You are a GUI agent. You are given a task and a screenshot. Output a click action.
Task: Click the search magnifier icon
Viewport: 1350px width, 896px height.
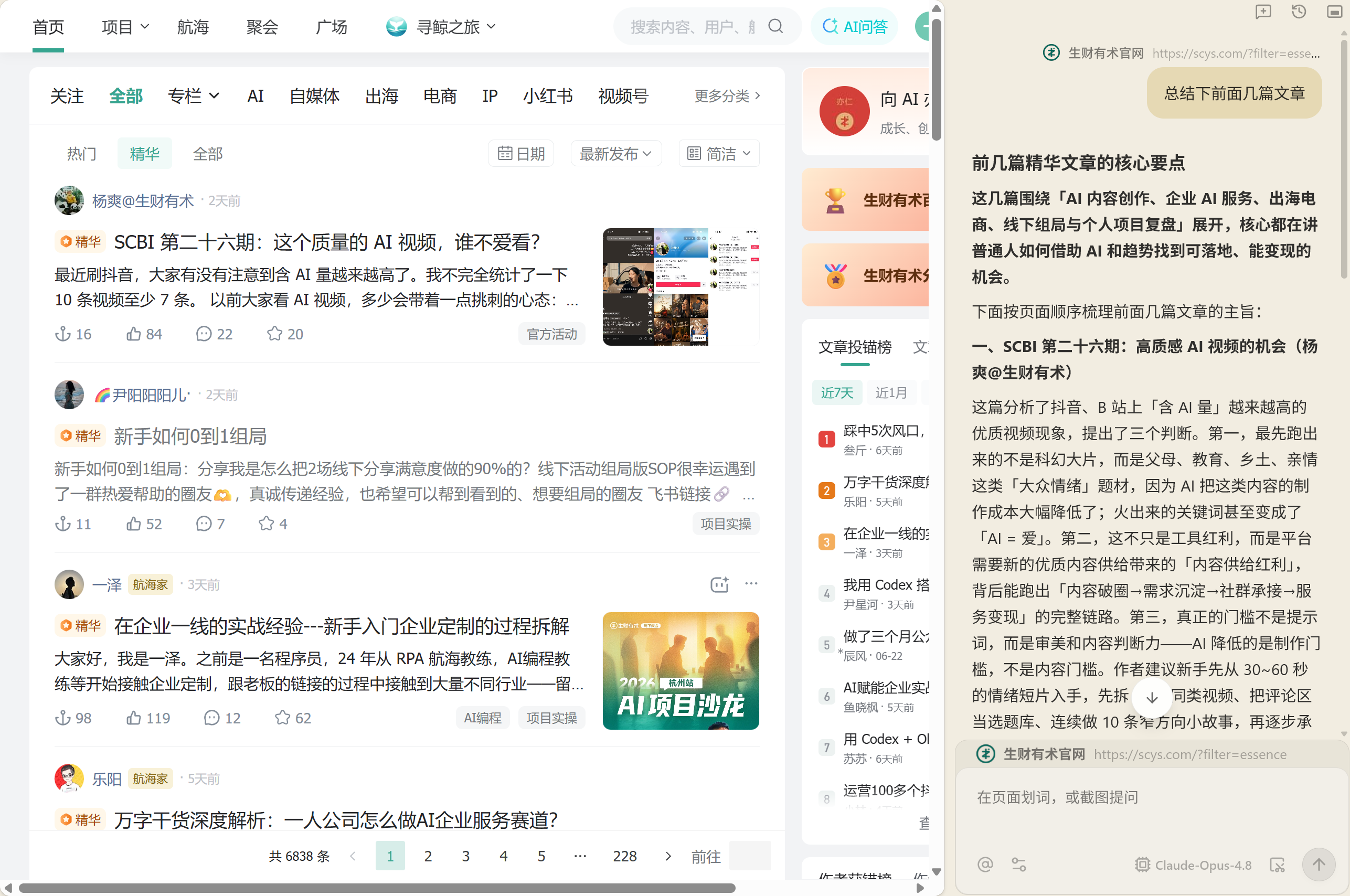click(775, 26)
